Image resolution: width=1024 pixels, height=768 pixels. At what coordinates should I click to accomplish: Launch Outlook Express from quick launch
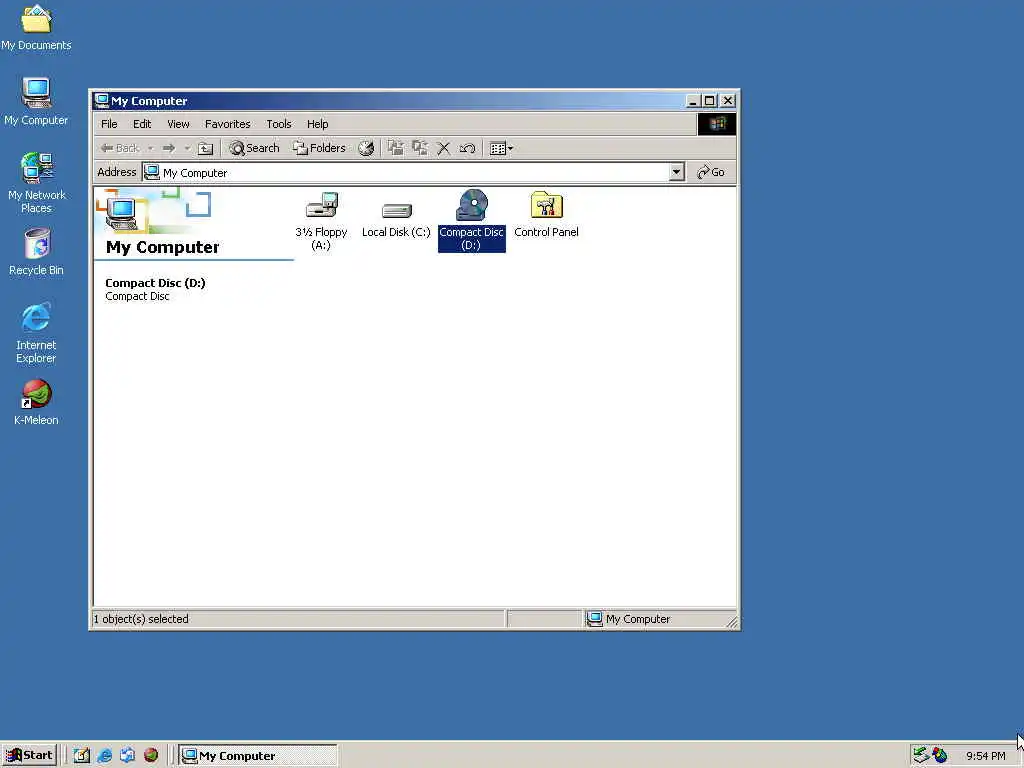click(127, 755)
